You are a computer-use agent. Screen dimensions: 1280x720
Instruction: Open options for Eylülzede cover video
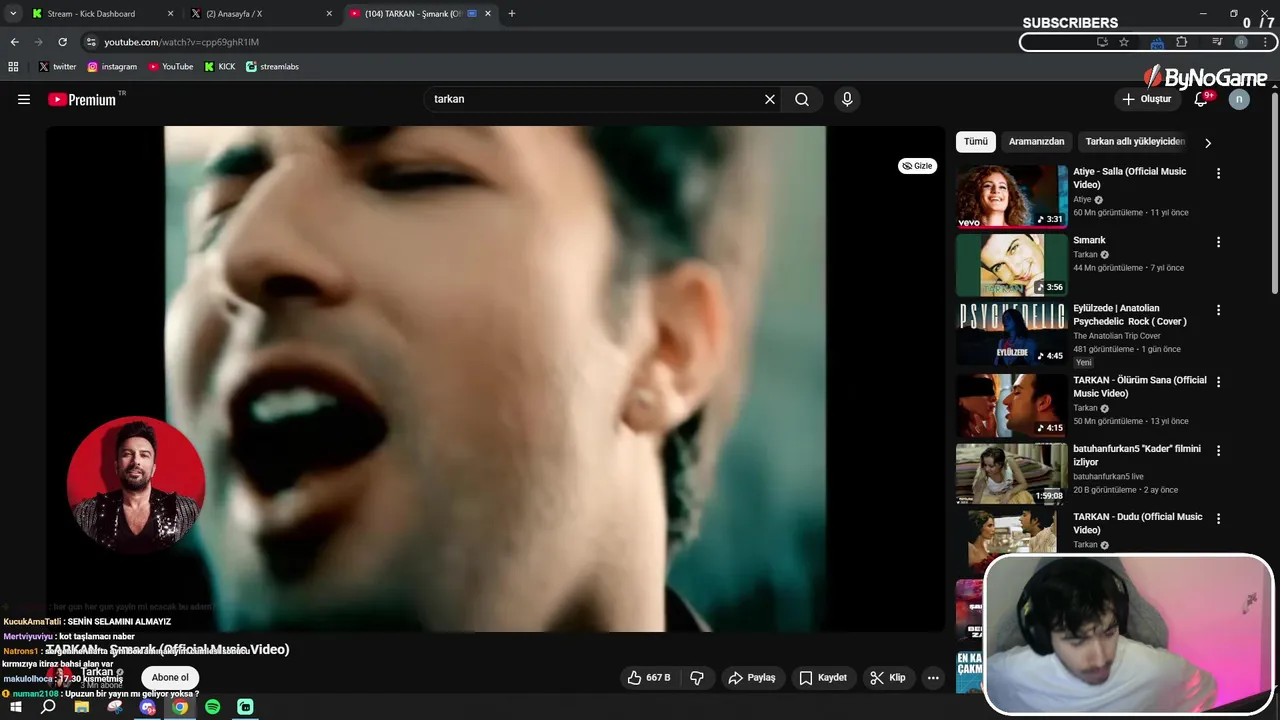pyautogui.click(x=1218, y=310)
